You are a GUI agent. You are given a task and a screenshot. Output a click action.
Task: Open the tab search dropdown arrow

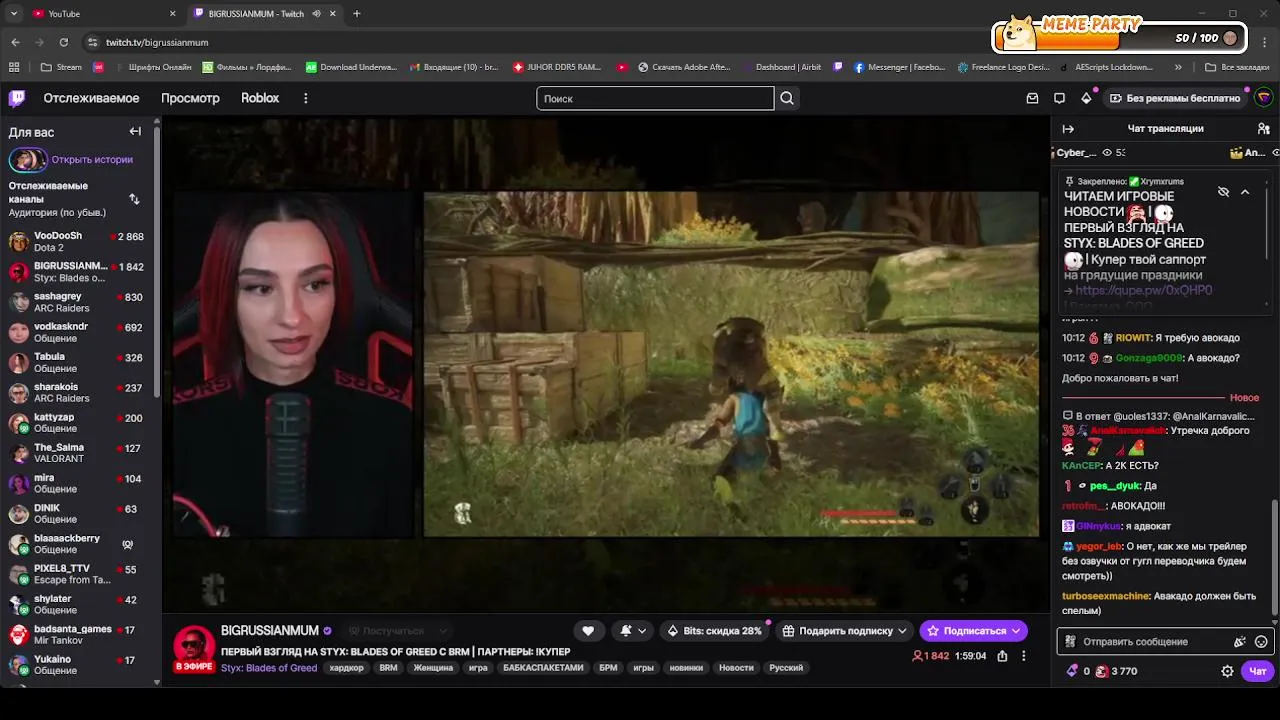(x=13, y=13)
